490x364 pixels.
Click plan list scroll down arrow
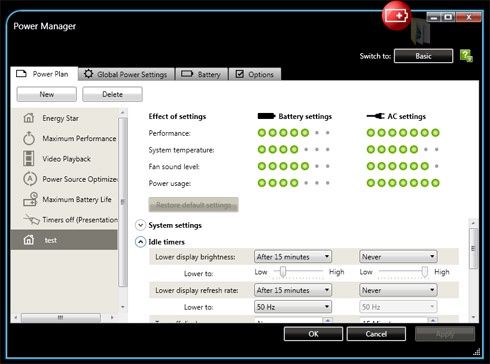click(123, 307)
